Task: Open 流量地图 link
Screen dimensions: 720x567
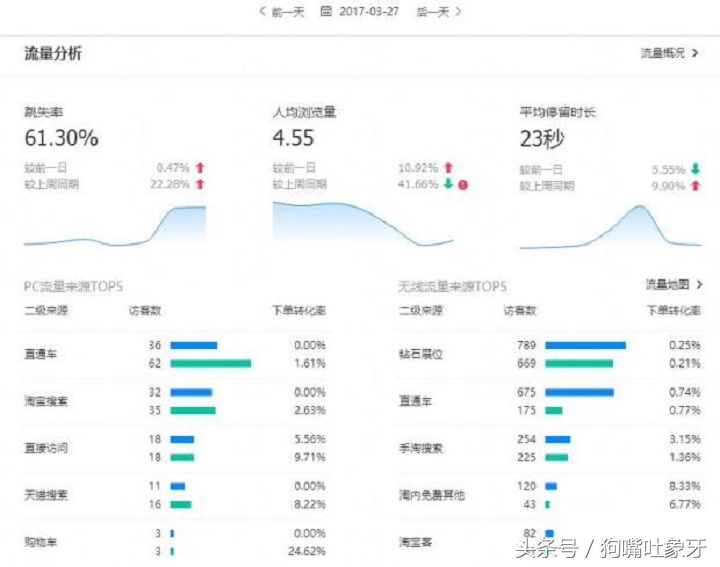Action: [x=667, y=285]
